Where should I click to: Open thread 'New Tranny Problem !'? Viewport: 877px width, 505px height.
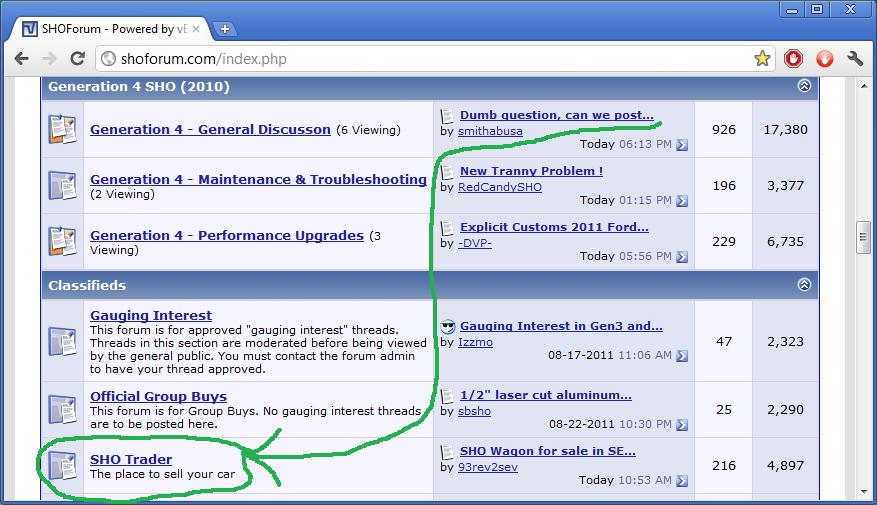coord(531,171)
